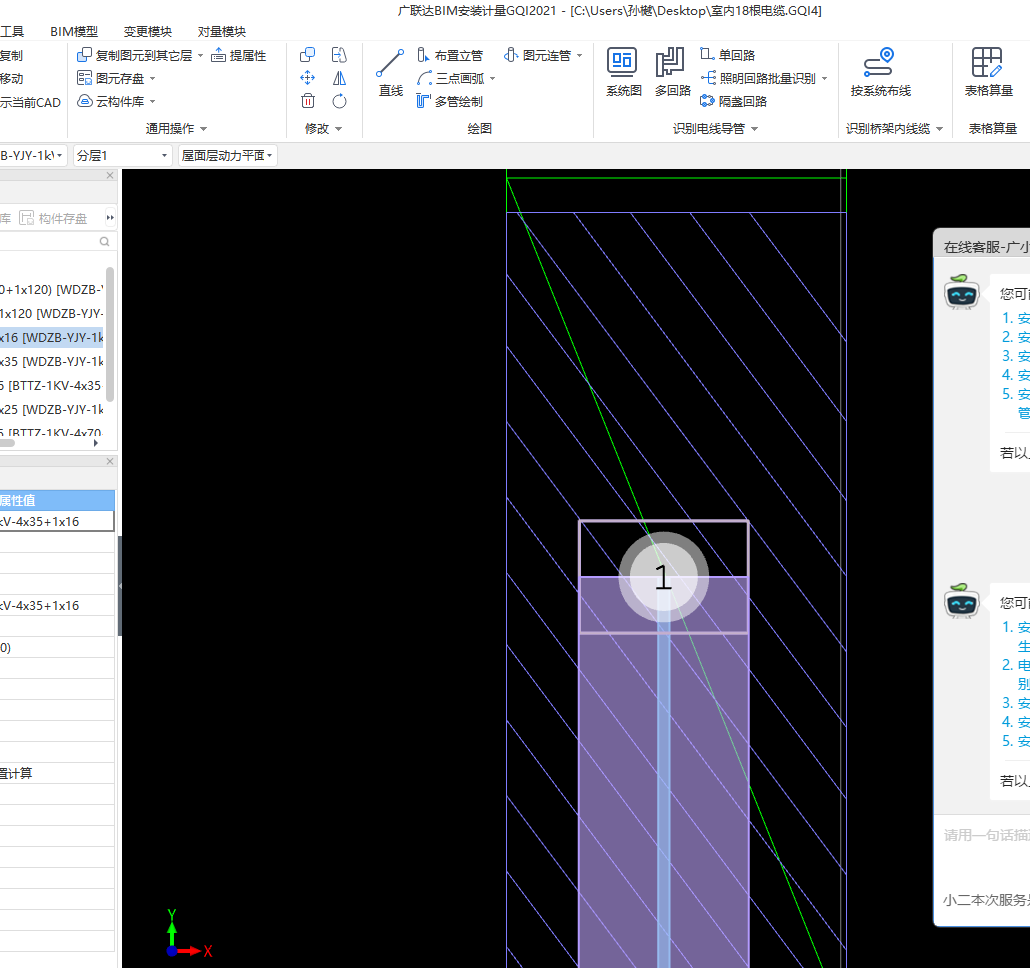Click 复制图元到其它层 copy icon
1030x968 pixels.
click(x=85, y=55)
